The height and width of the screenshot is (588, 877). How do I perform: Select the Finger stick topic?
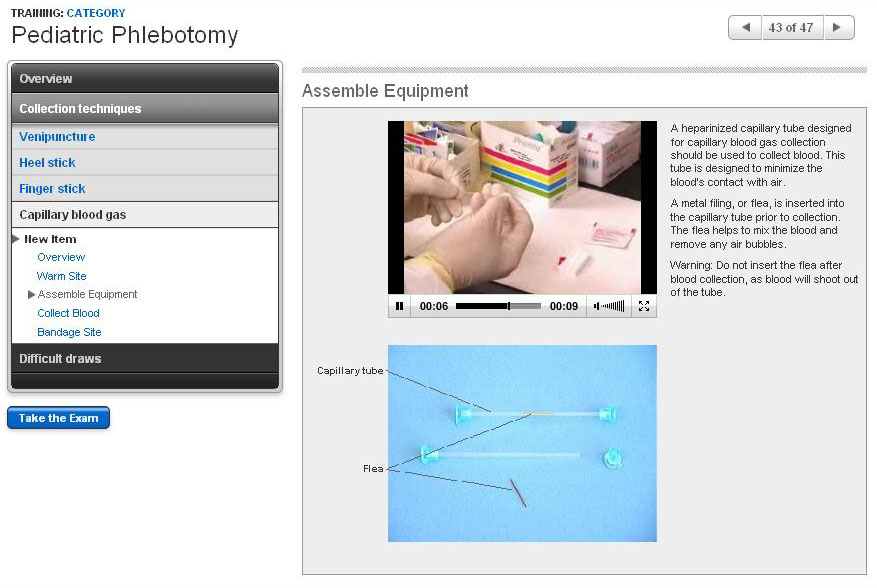pos(52,189)
